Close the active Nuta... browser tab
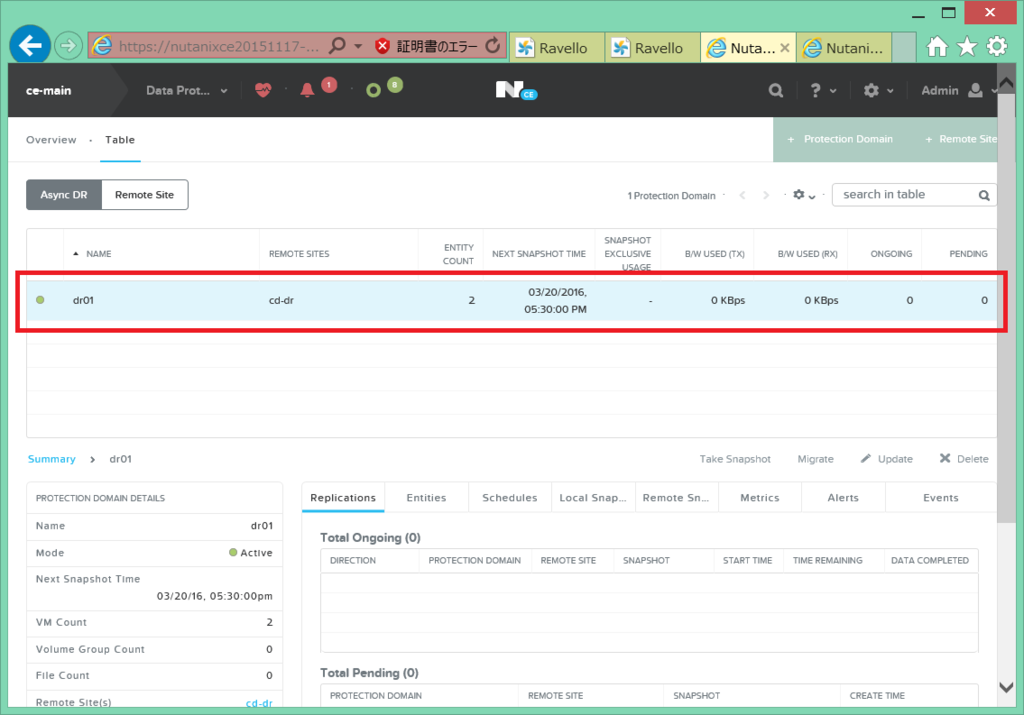This screenshot has width=1024, height=715. (x=785, y=48)
